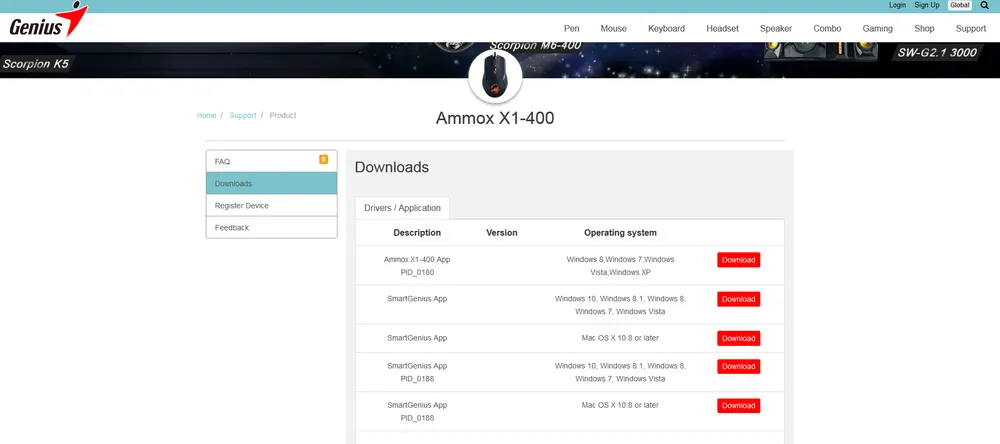The image size is (1000, 444).
Task: Open the Keyboard menu
Action: (666, 29)
